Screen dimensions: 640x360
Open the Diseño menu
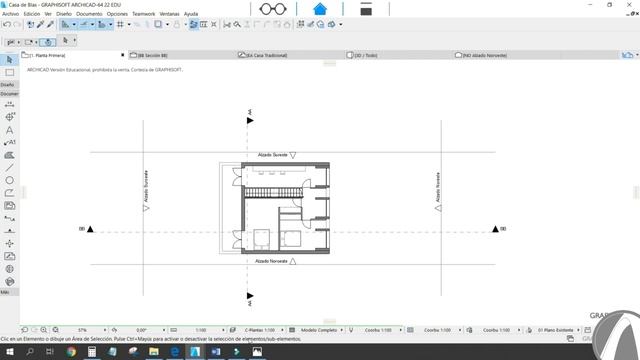(64, 14)
